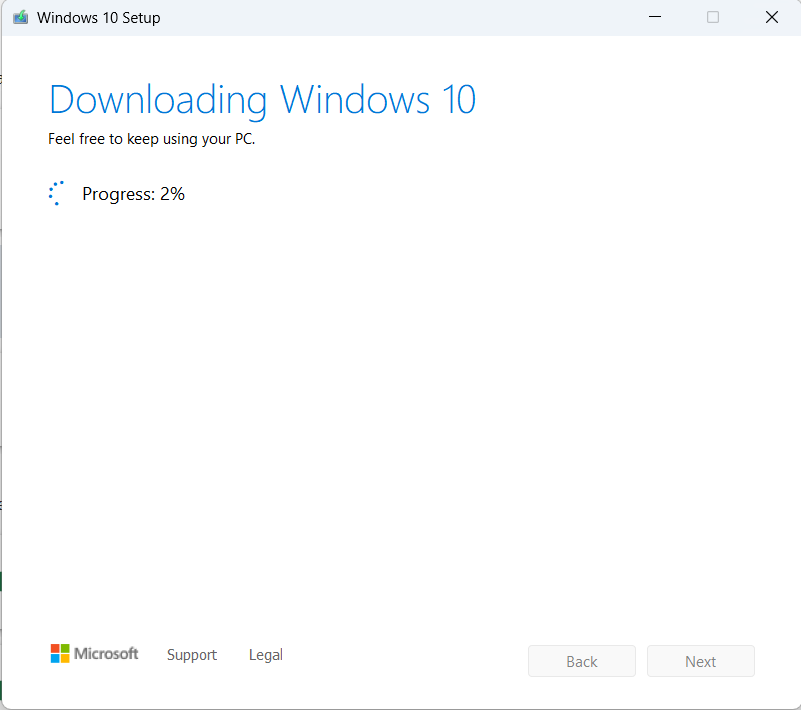Screen dimensions: 801x710
Task: Click the spinning progress indicator dots
Action: point(57,192)
